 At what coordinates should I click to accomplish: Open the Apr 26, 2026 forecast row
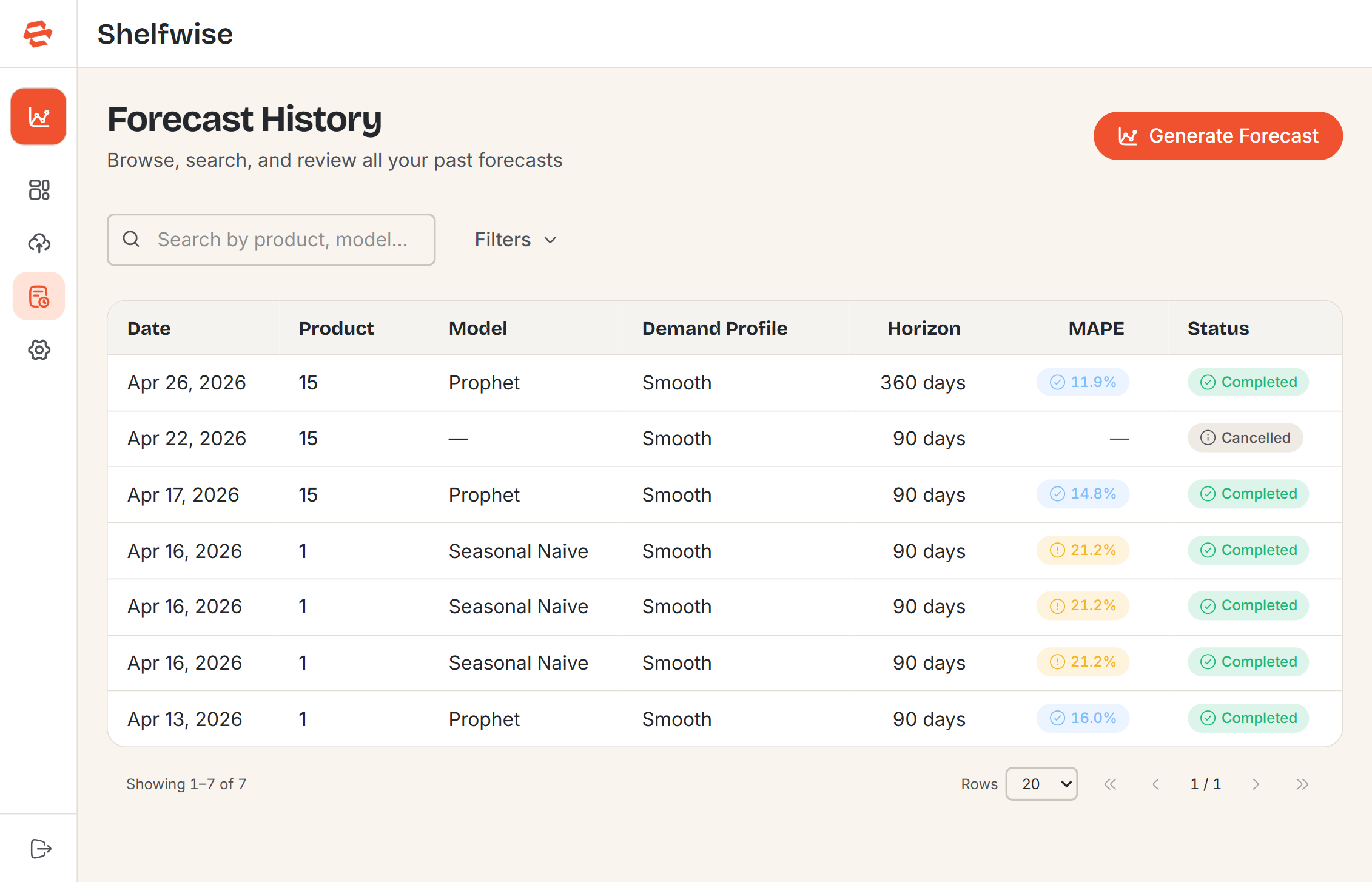(x=725, y=383)
